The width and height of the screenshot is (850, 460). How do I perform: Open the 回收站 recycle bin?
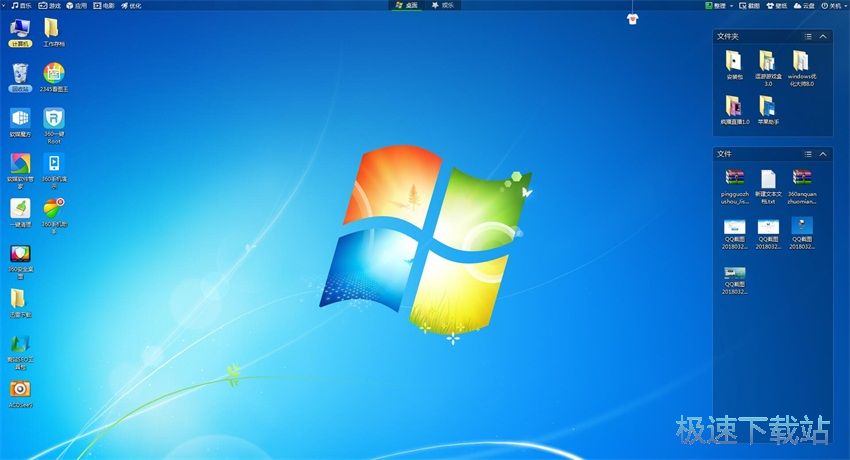pyautogui.click(x=20, y=77)
